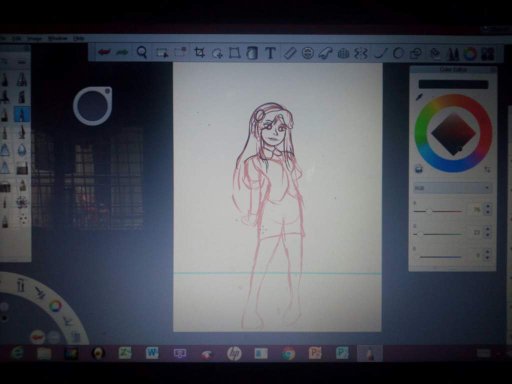Open Google Chrome from the taskbar
Image resolution: width=512 pixels, height=384 pixels.
pos(288,354)
